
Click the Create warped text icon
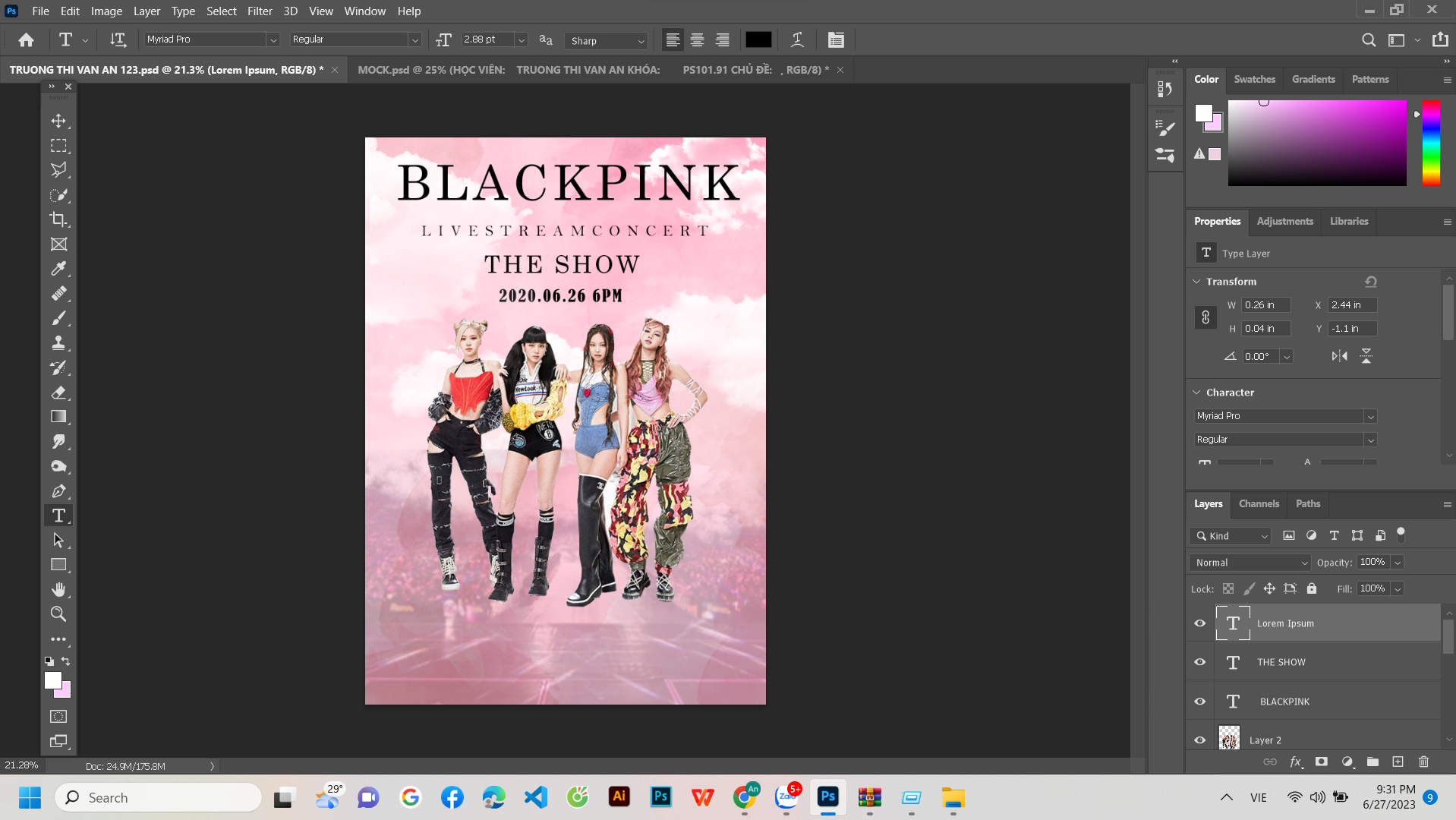pyautogui.click(x=797, y=39)
